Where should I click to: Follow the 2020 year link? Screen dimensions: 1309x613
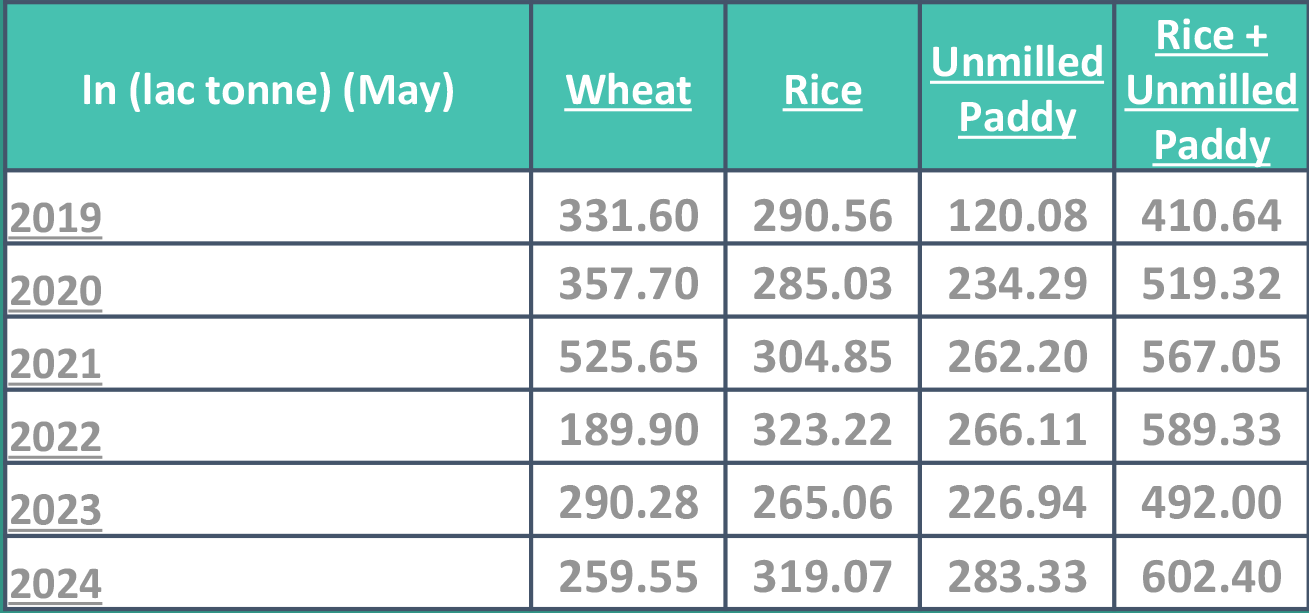tap(55, 291)
